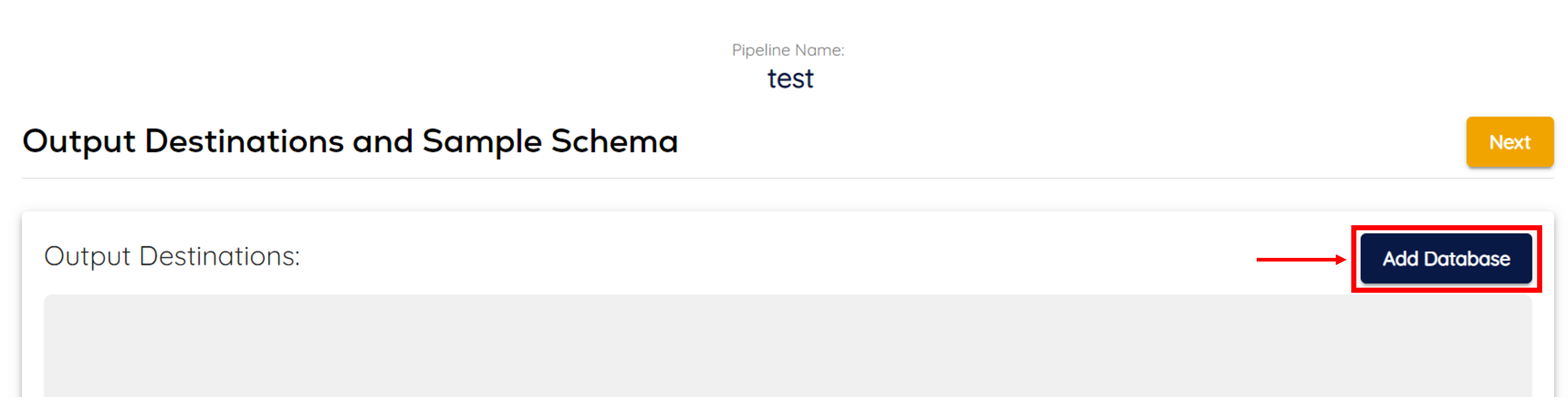Click the Add Database button
Screen dimensions: 1568x397
click(x=1446, y=258)
